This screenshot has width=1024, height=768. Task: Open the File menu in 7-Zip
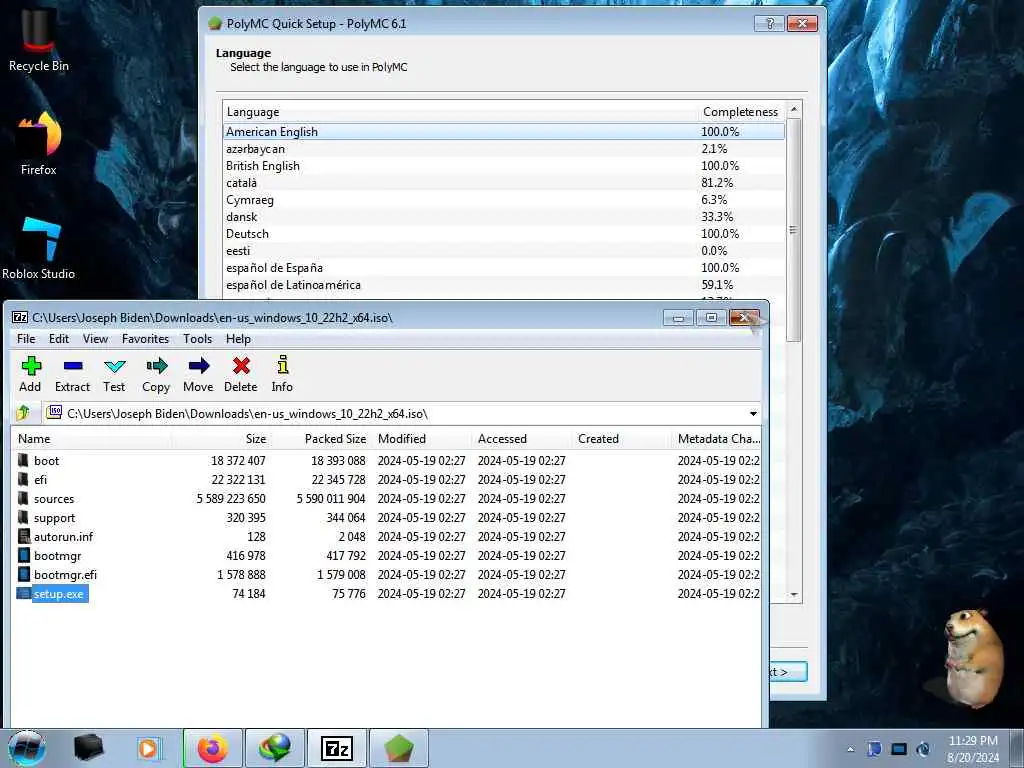click(26, 339)
